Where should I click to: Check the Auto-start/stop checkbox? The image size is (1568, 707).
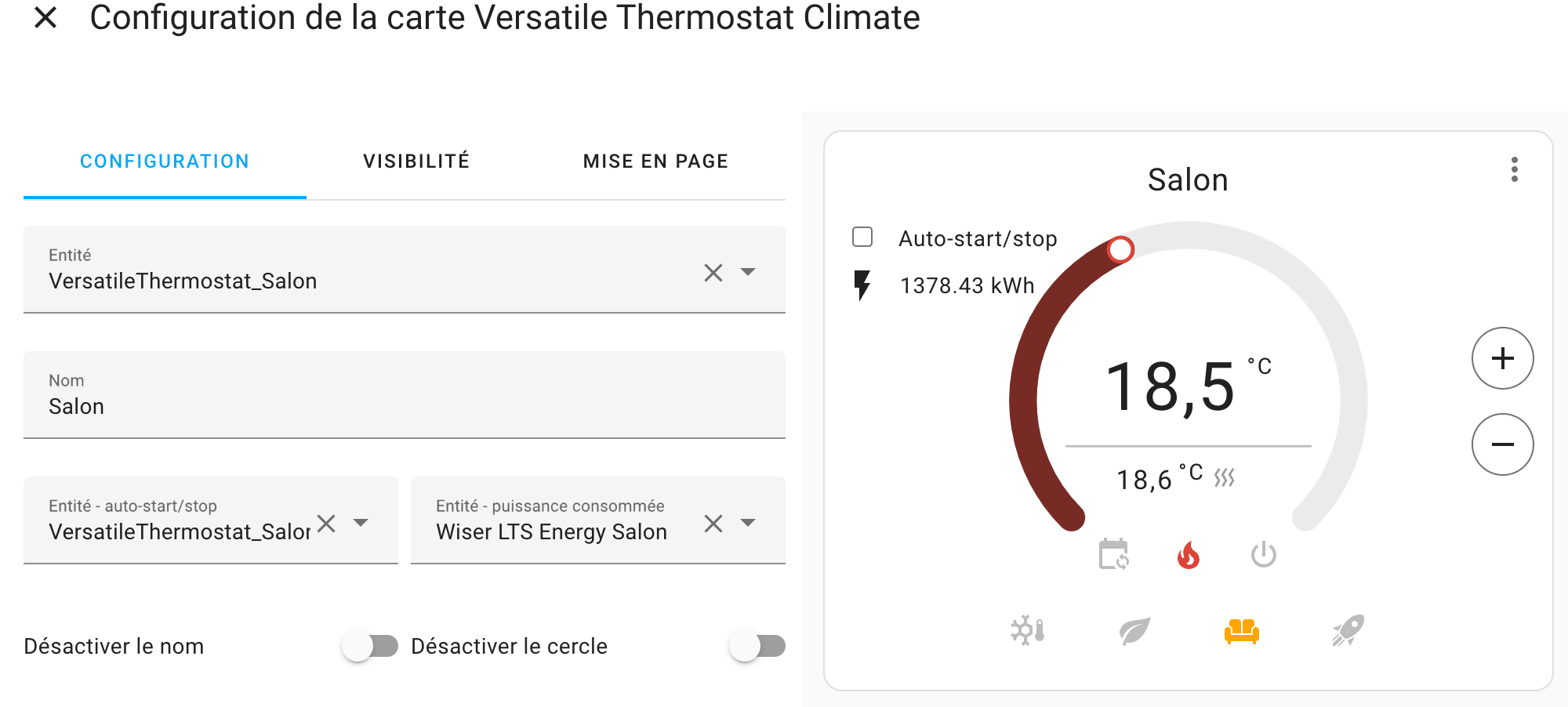pyautogui.click(x=862, y=237)
